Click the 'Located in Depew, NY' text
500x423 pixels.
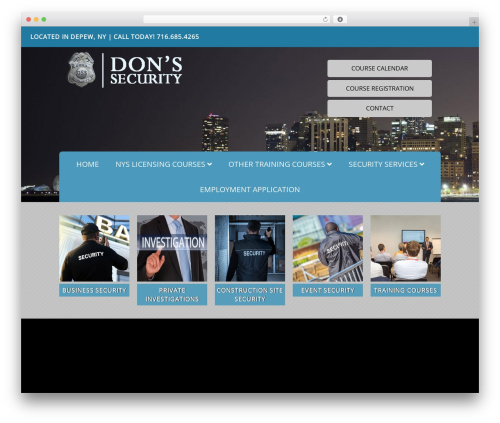(x=68, y=37)
